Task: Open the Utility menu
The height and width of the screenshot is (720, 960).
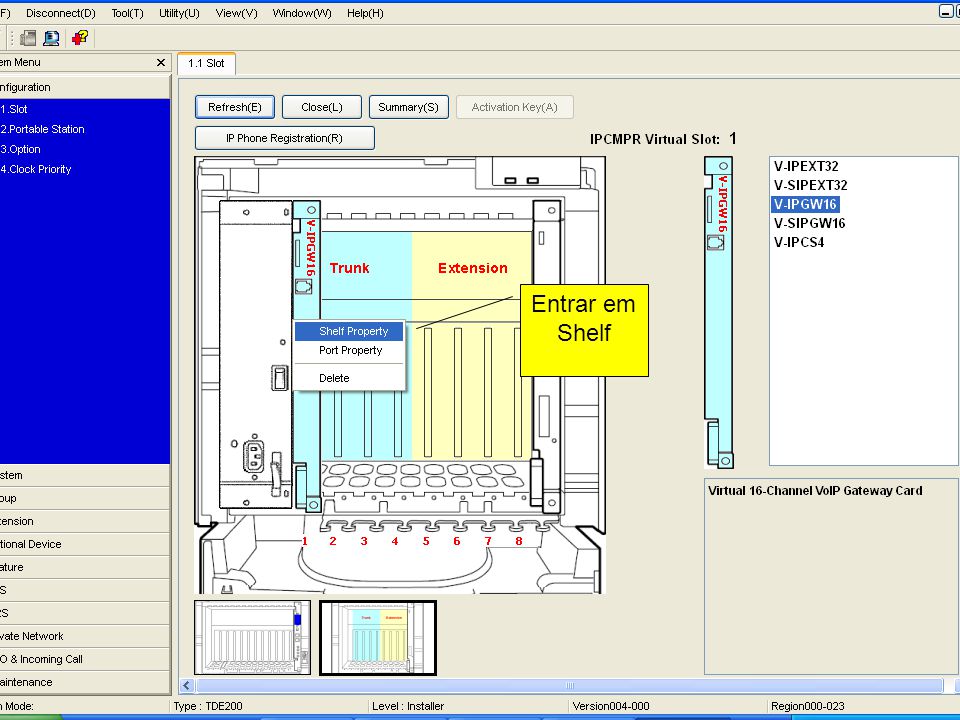Action: pyautogui.click(x=179, y=13)
